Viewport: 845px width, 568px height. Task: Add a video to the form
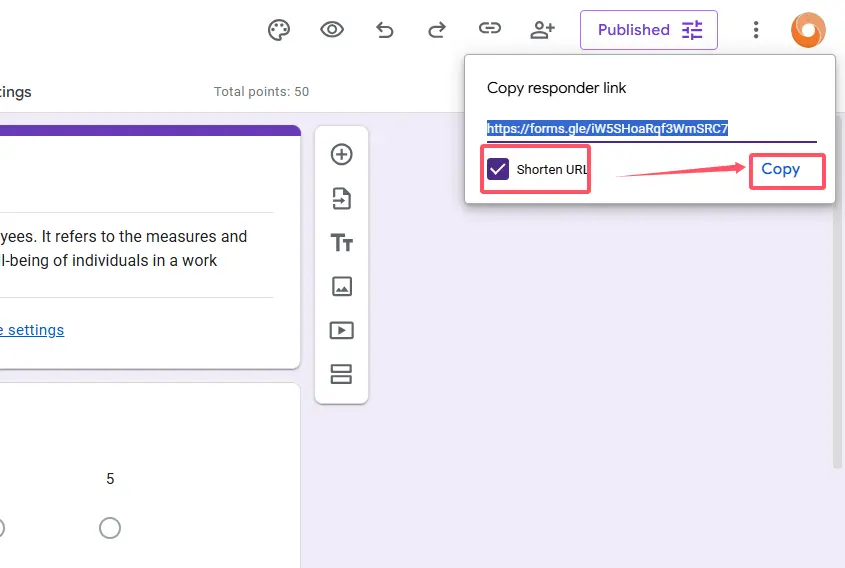[x=342, y=330]
